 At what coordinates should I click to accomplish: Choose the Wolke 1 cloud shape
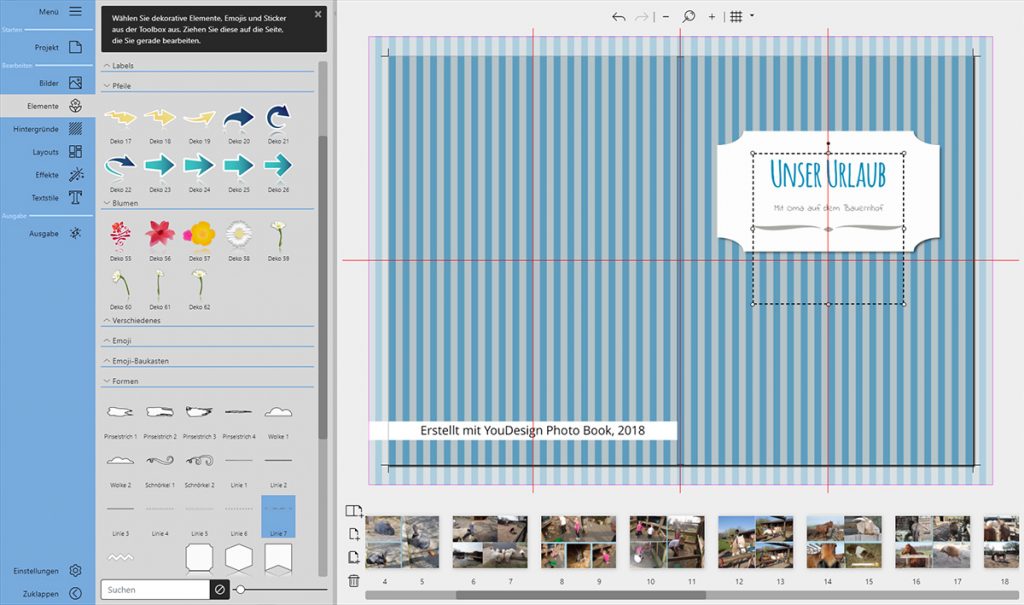(277, 412)
